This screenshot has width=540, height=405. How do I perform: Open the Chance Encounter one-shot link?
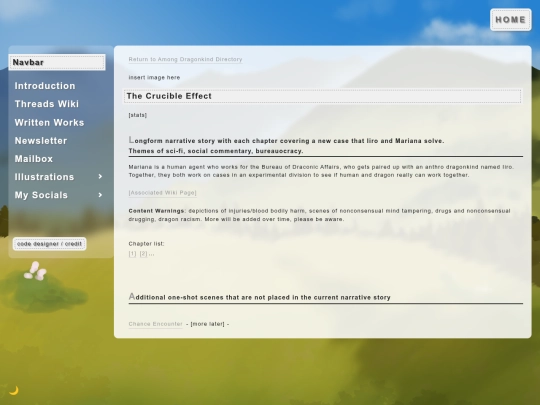(x=155, y=324)
